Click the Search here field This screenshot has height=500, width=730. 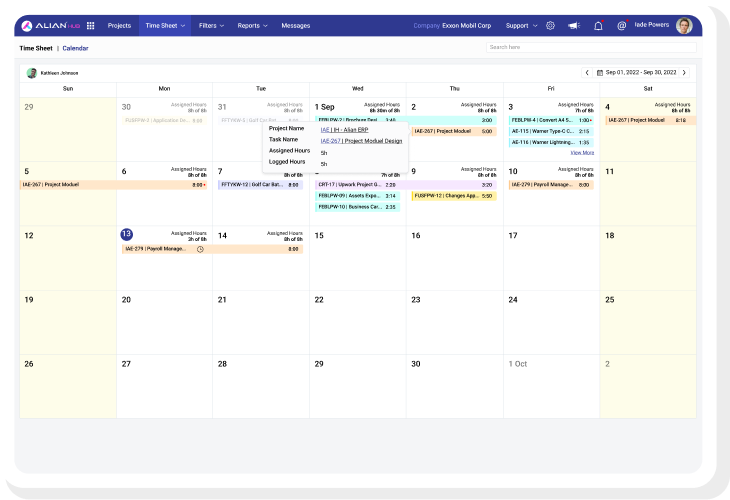pyautogui.click(x=591, y=47)
